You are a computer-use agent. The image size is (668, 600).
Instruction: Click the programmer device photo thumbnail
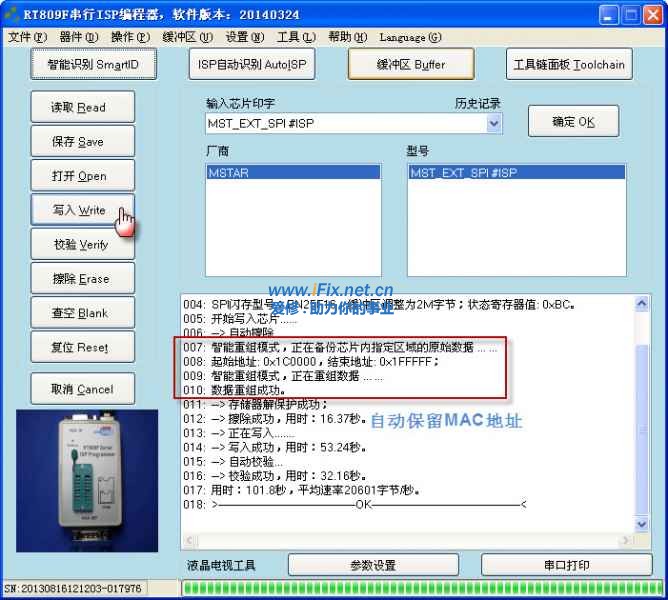pos(88,482)
